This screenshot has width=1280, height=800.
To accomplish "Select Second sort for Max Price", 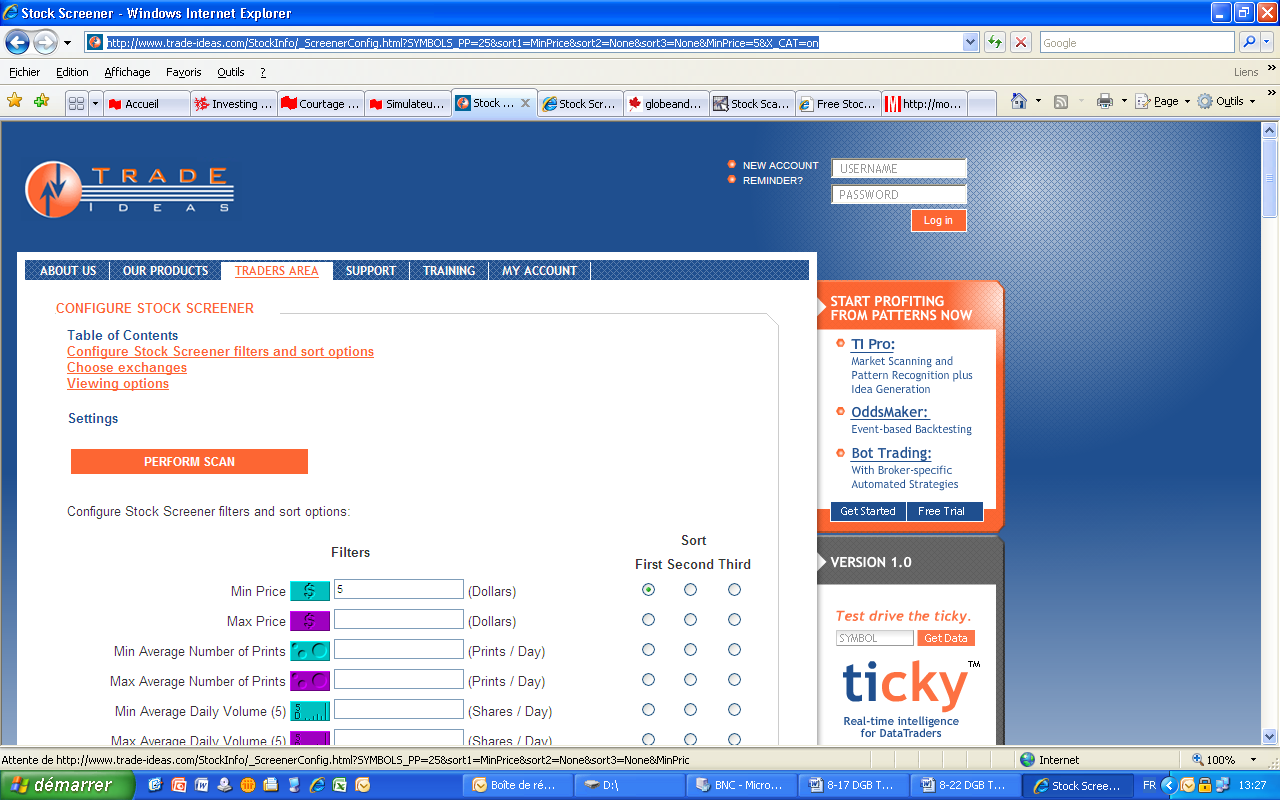I will click(x=691, y=620).
